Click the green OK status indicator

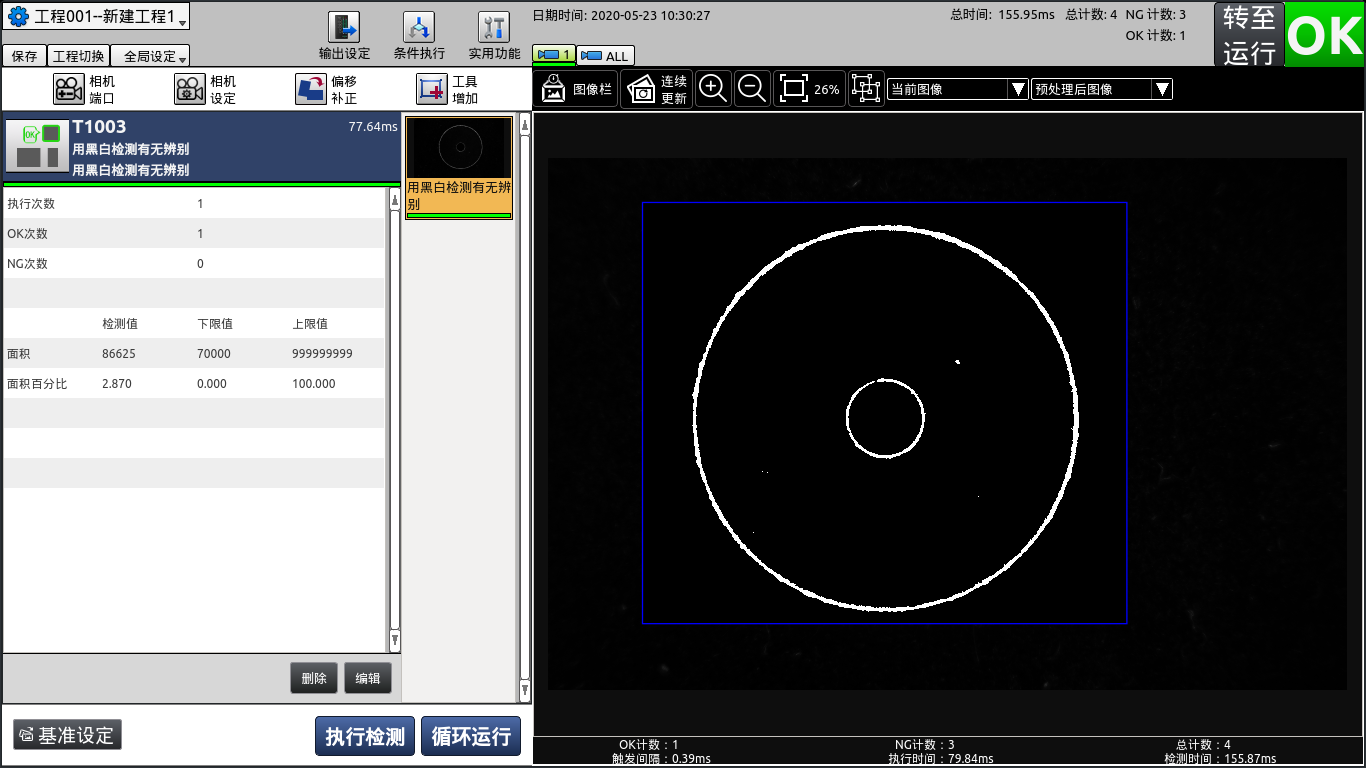[x=1325, y=35]
